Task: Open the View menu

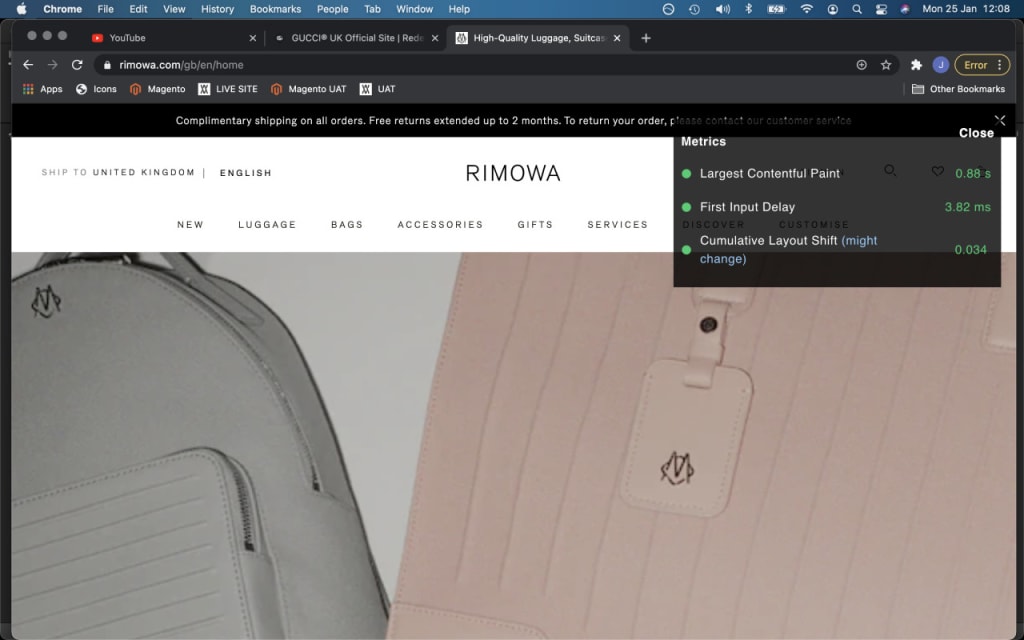Action: pyautogui.click(x=174, y=9)
